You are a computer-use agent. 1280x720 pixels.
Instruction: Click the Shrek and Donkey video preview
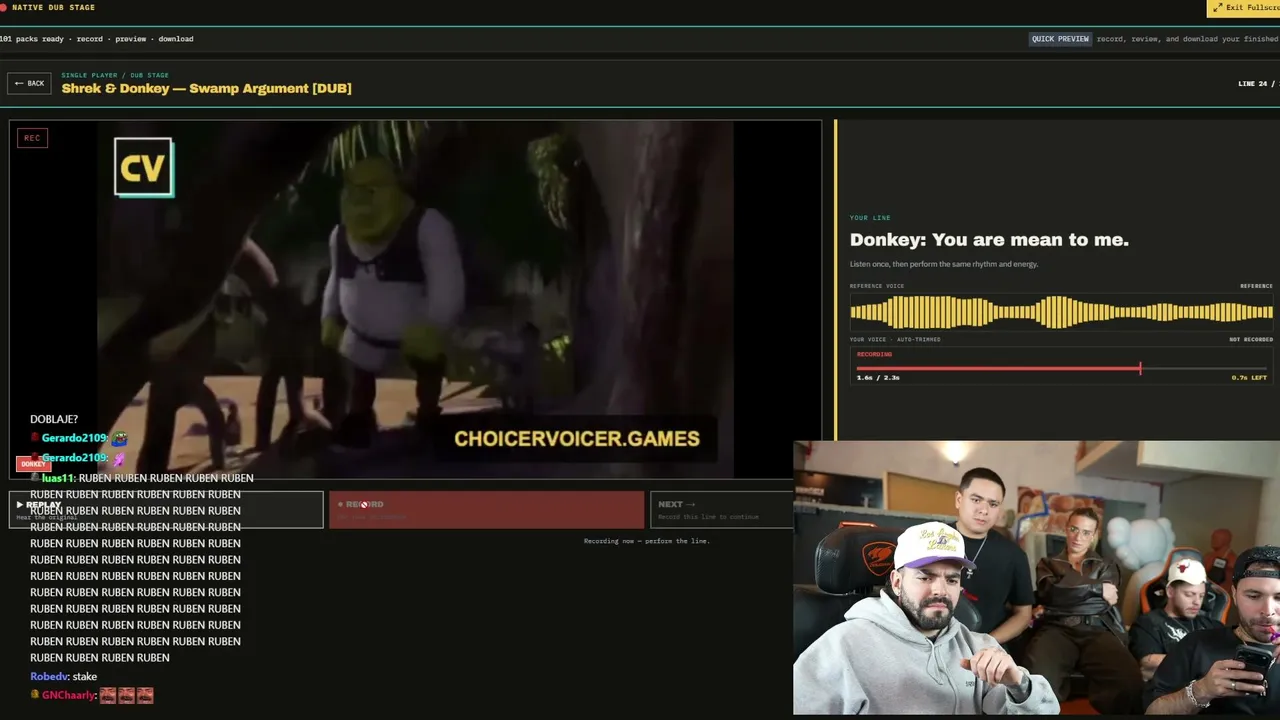tap(416, 300)
